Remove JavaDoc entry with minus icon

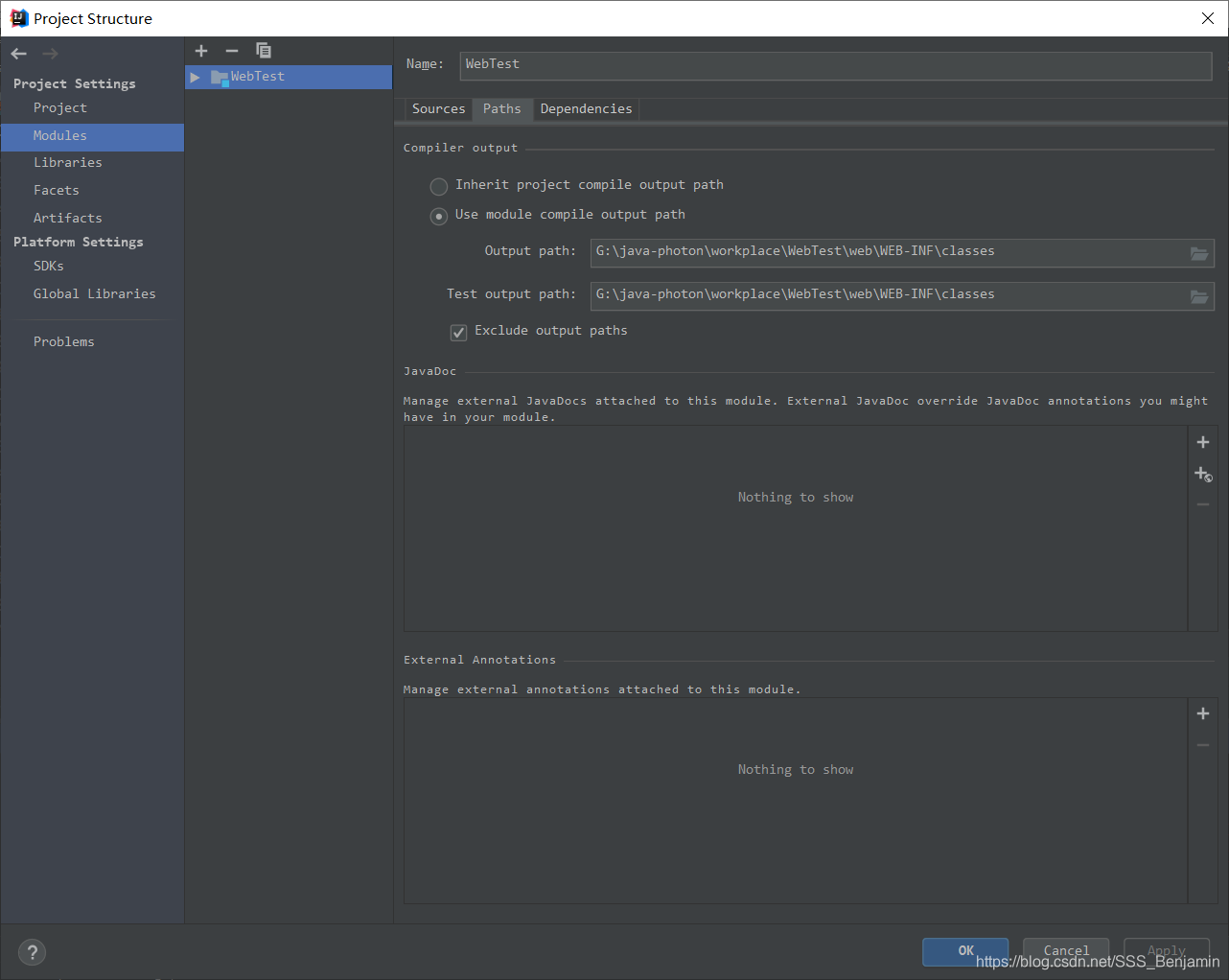(x=1203, y=504)
